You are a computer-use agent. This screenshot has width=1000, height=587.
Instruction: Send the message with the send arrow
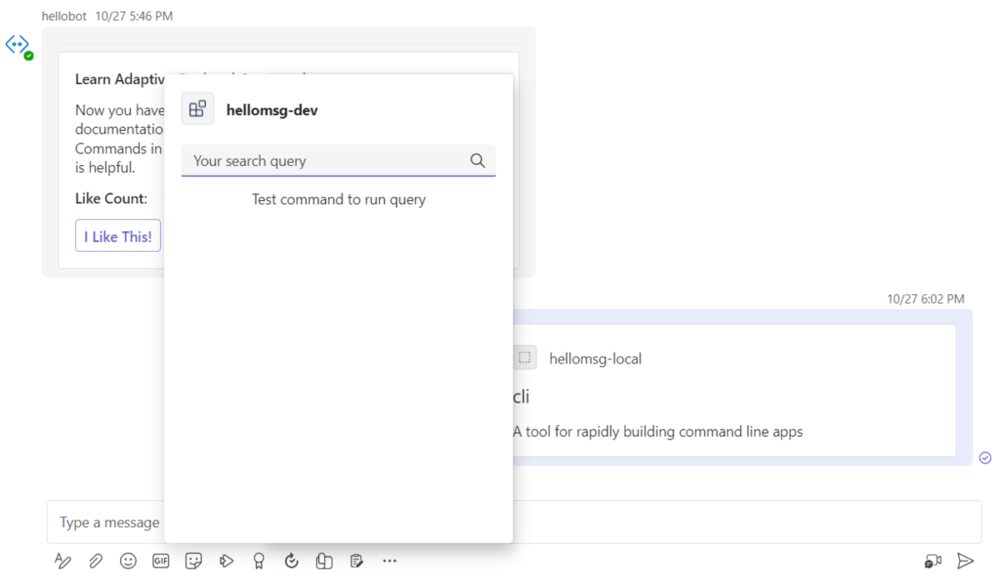pyautogui.click(x=965, y=561)
